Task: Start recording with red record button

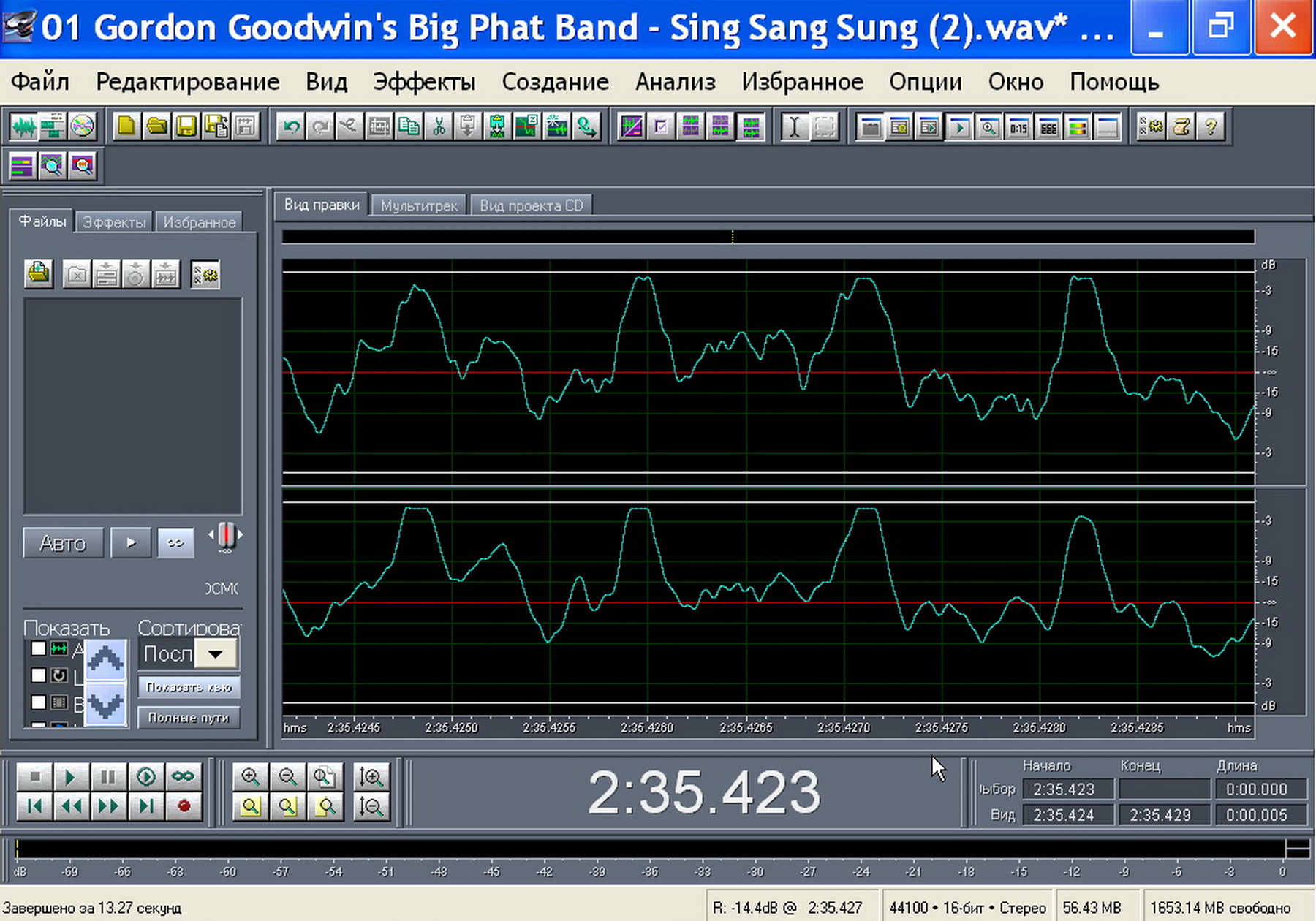Action: point(184,806)
